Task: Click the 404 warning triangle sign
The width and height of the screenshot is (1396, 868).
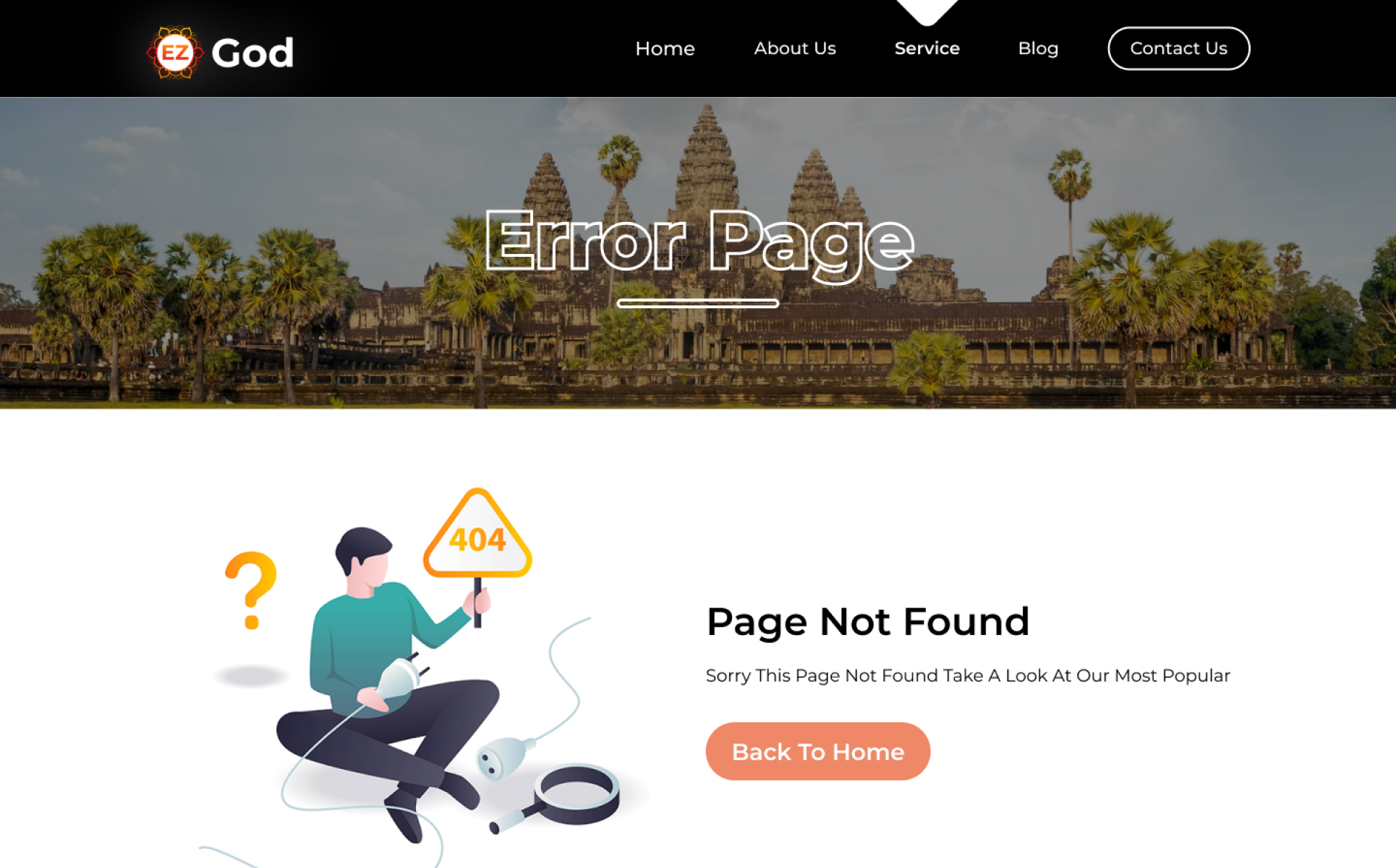Action: pos(477,535)
